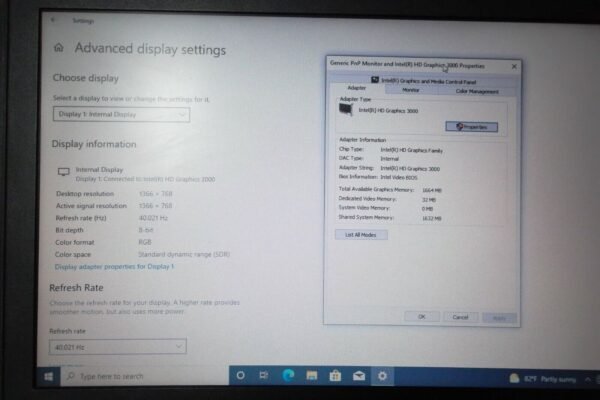Click the List All Modes button
The image size is (600, 400).
(361, 235)
